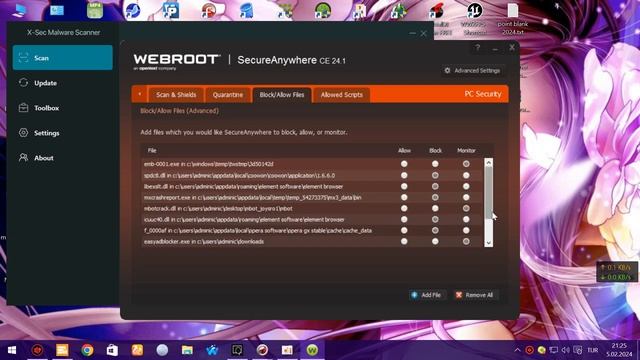Click the green Webroot taskbar icon
The image size is (640, 360).
pos(312,350)
